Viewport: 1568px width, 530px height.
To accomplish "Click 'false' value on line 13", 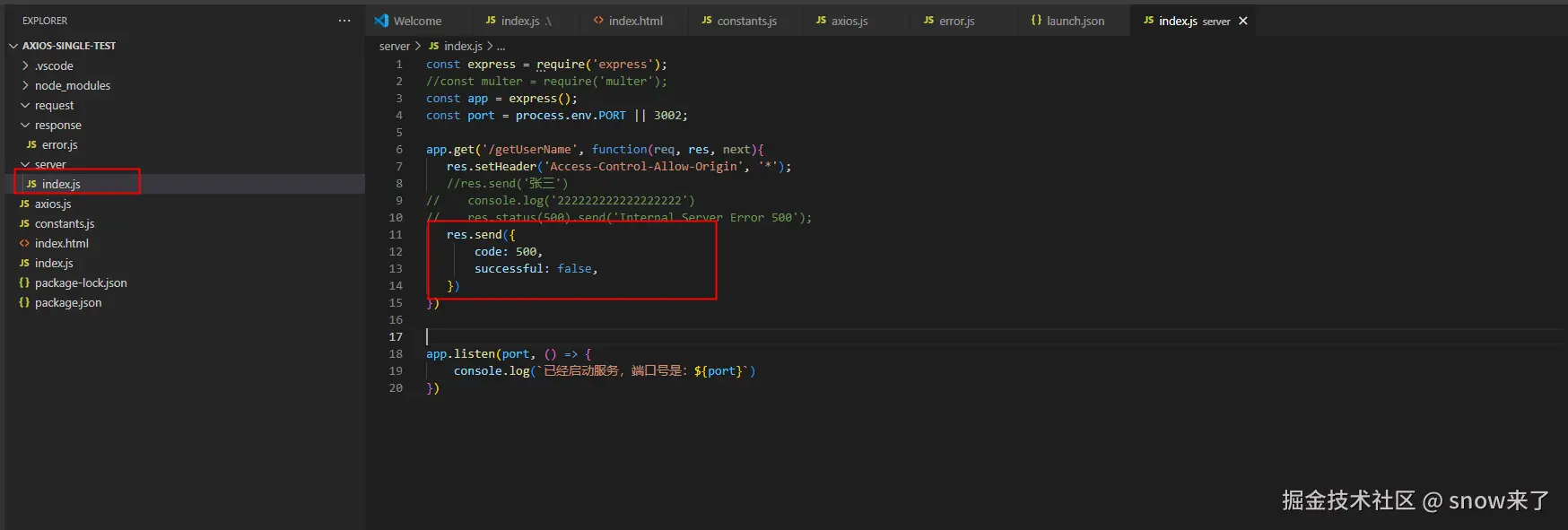I will point(574,269).
